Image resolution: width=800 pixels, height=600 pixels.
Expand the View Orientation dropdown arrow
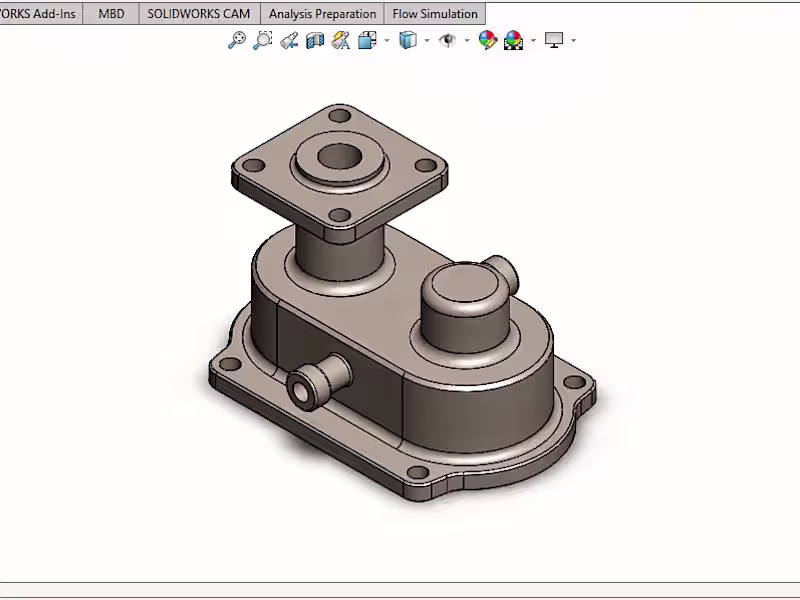383,40
